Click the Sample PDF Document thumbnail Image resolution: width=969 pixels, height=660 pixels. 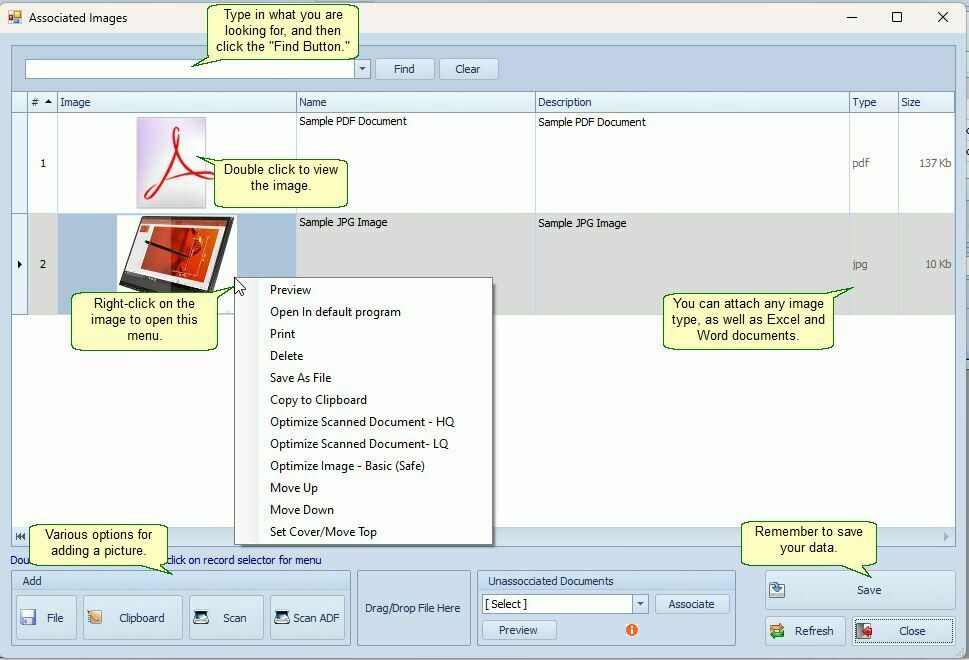point(171,162)
